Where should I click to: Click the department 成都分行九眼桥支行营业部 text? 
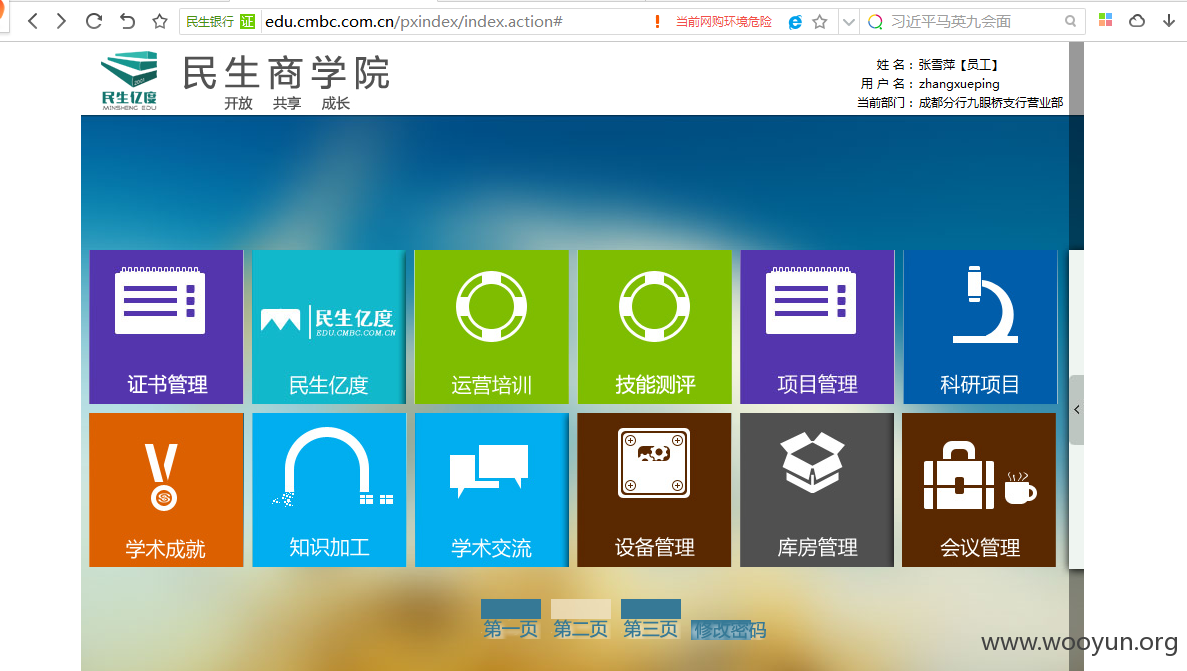click(991, 102)
